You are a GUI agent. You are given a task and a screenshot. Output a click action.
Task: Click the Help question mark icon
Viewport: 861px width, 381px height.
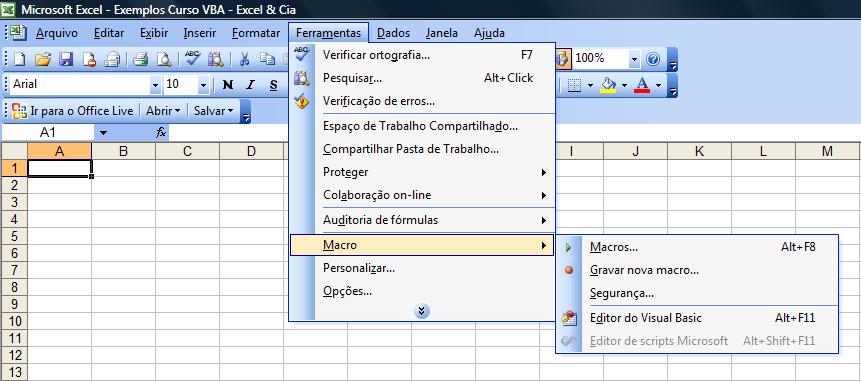653,59
